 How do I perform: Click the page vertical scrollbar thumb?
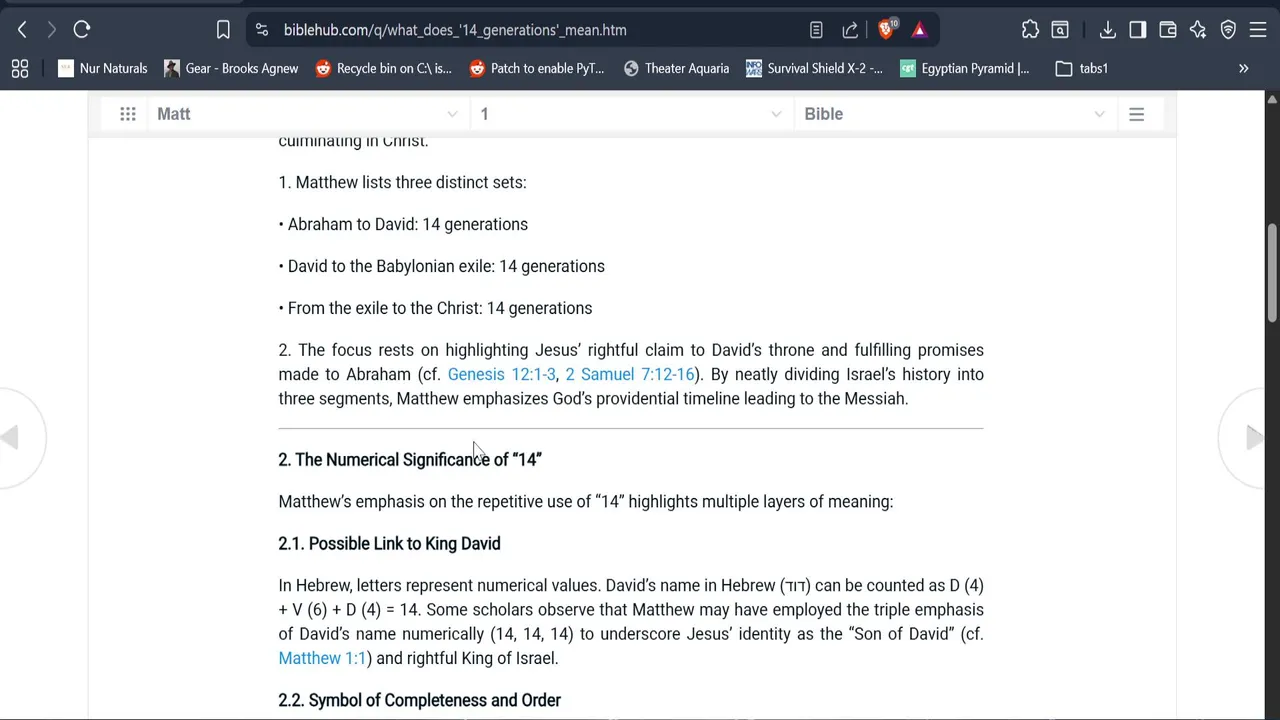(1272, 273)
